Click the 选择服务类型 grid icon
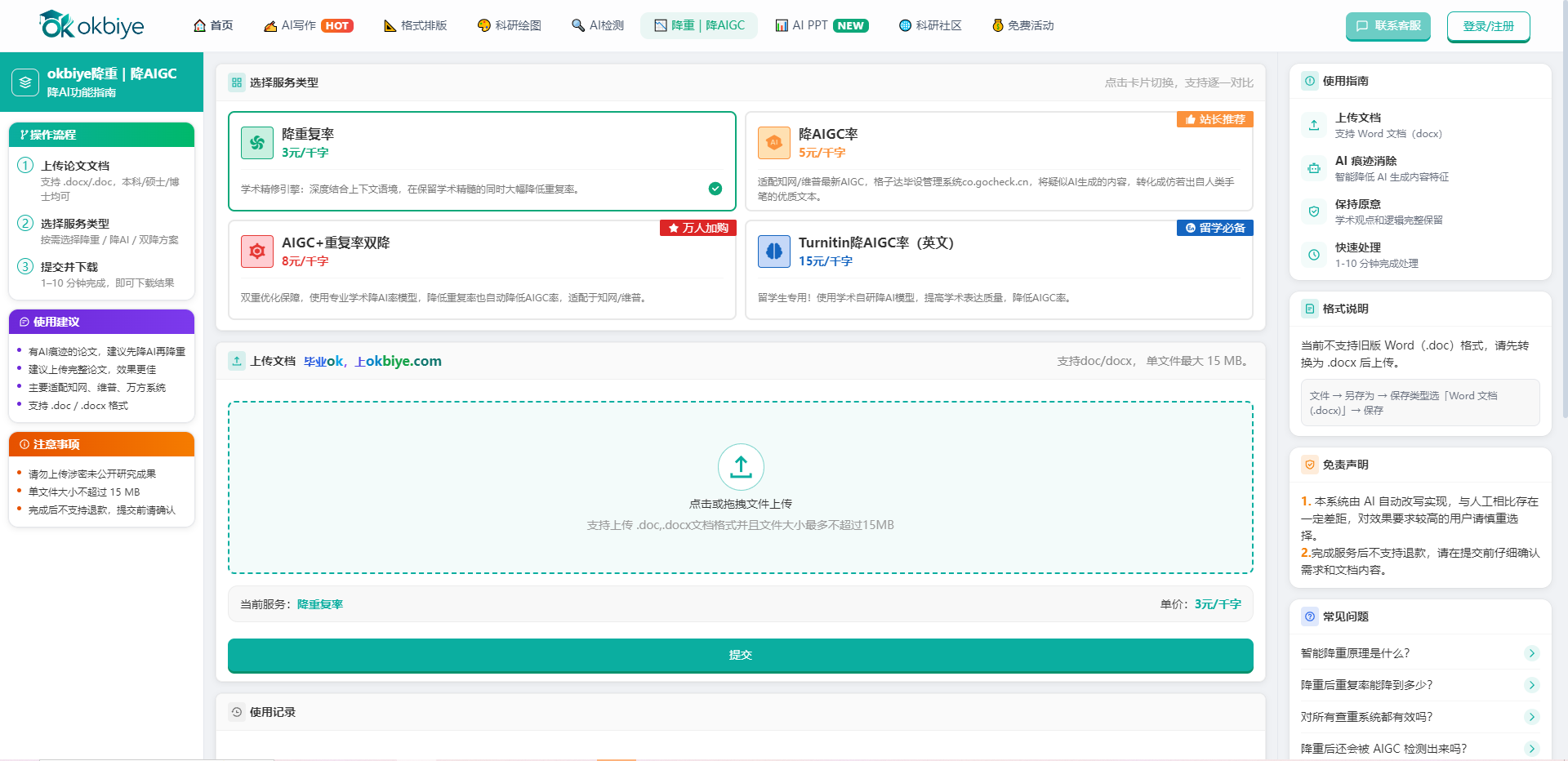The width and height of the screenshot is (1568, 761). click(237, 82)
